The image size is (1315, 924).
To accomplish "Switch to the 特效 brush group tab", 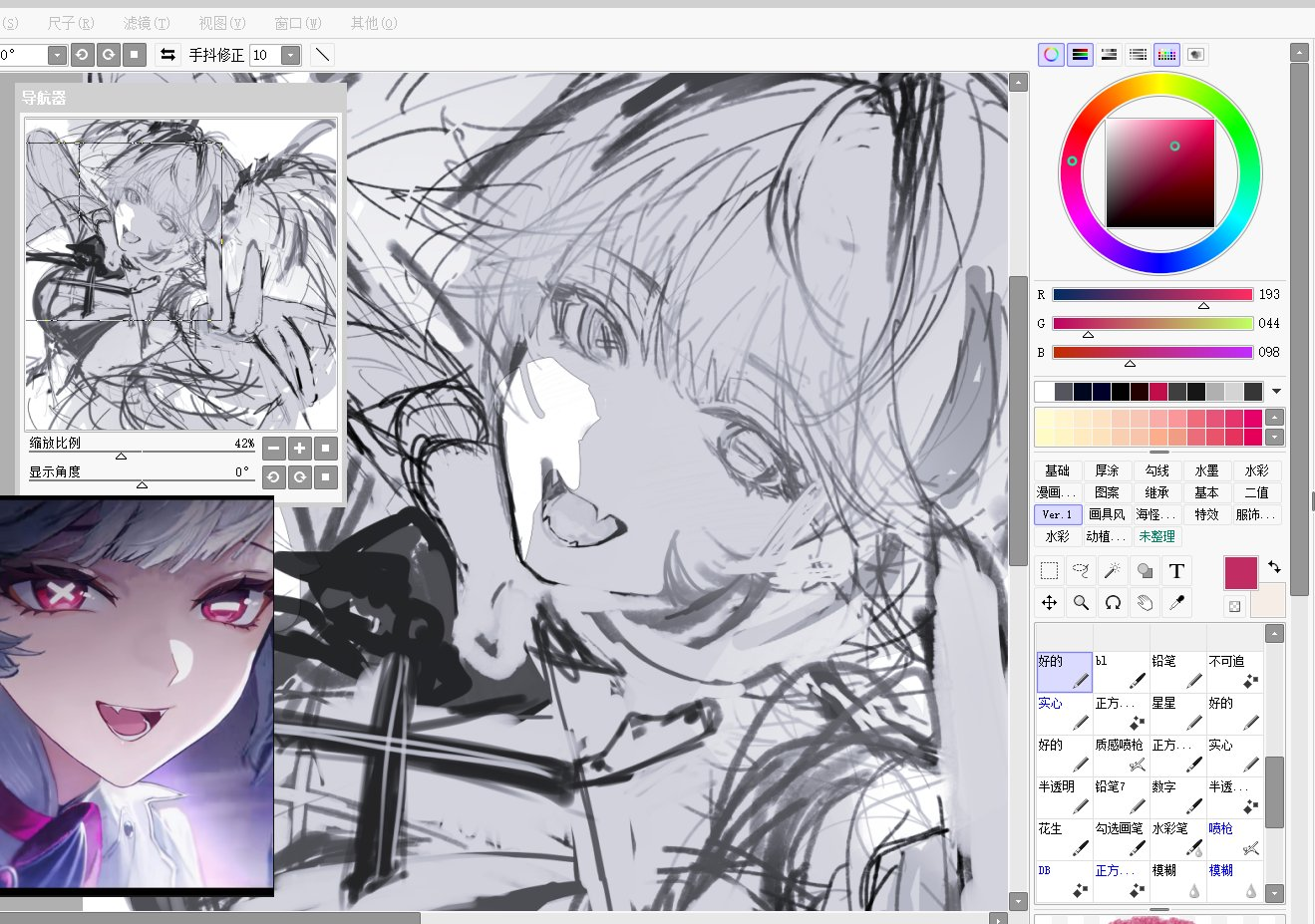I will point(1206,514).
